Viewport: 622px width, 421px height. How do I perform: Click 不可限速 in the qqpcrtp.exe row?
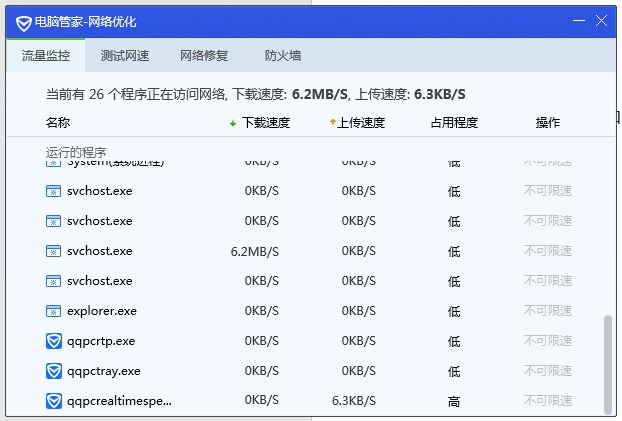pyautogui.click(x=548, y=341)
